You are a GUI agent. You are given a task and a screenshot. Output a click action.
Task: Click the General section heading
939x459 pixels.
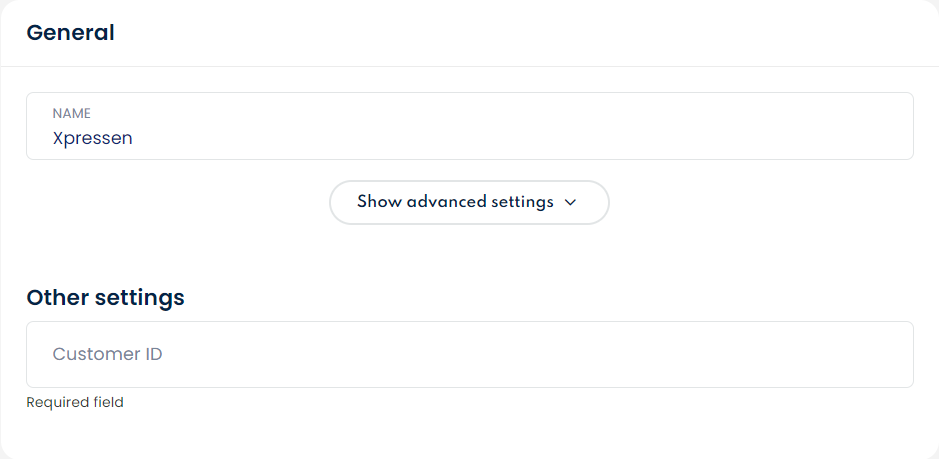70,33
